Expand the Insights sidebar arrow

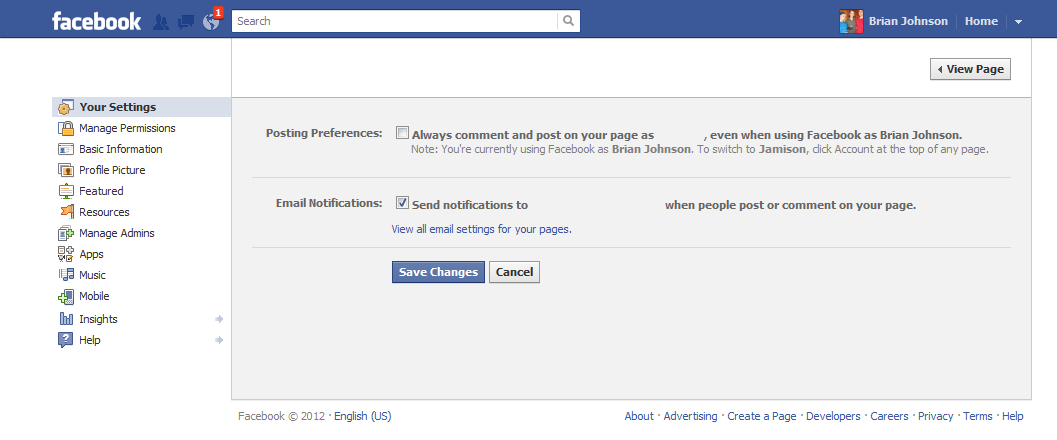[x=218, y=319]
